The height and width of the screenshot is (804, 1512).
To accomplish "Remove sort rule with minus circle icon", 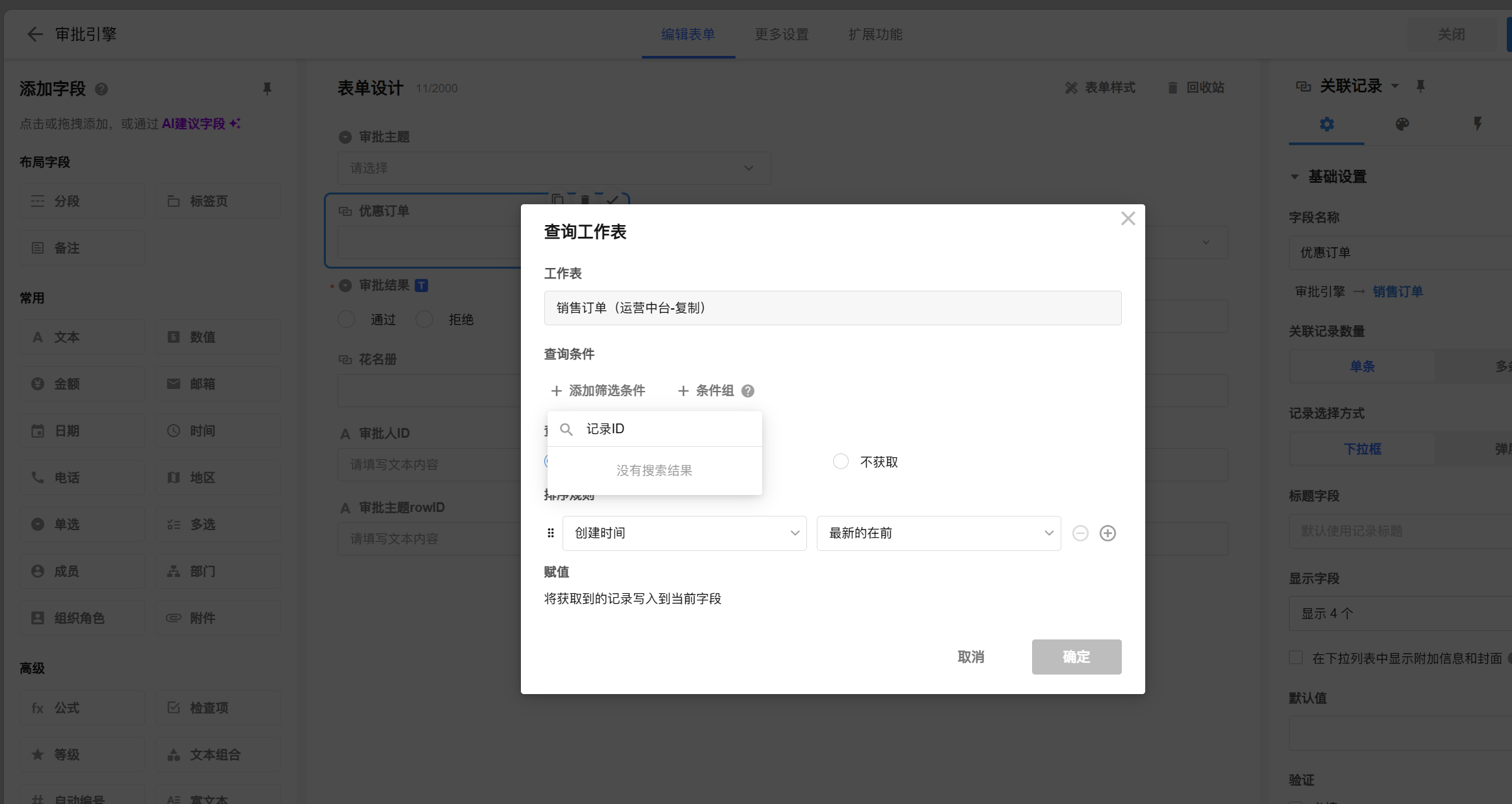I will tap(1080, 533).
